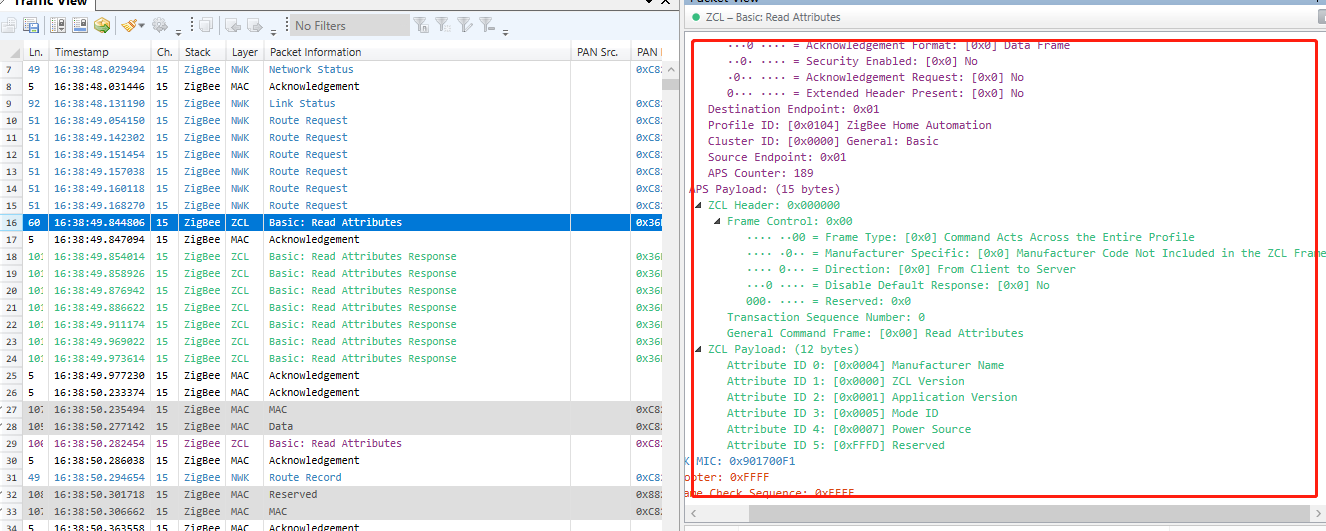Collapse the Frame Control tree node
1326x531 pixels.
coord(718,221)
